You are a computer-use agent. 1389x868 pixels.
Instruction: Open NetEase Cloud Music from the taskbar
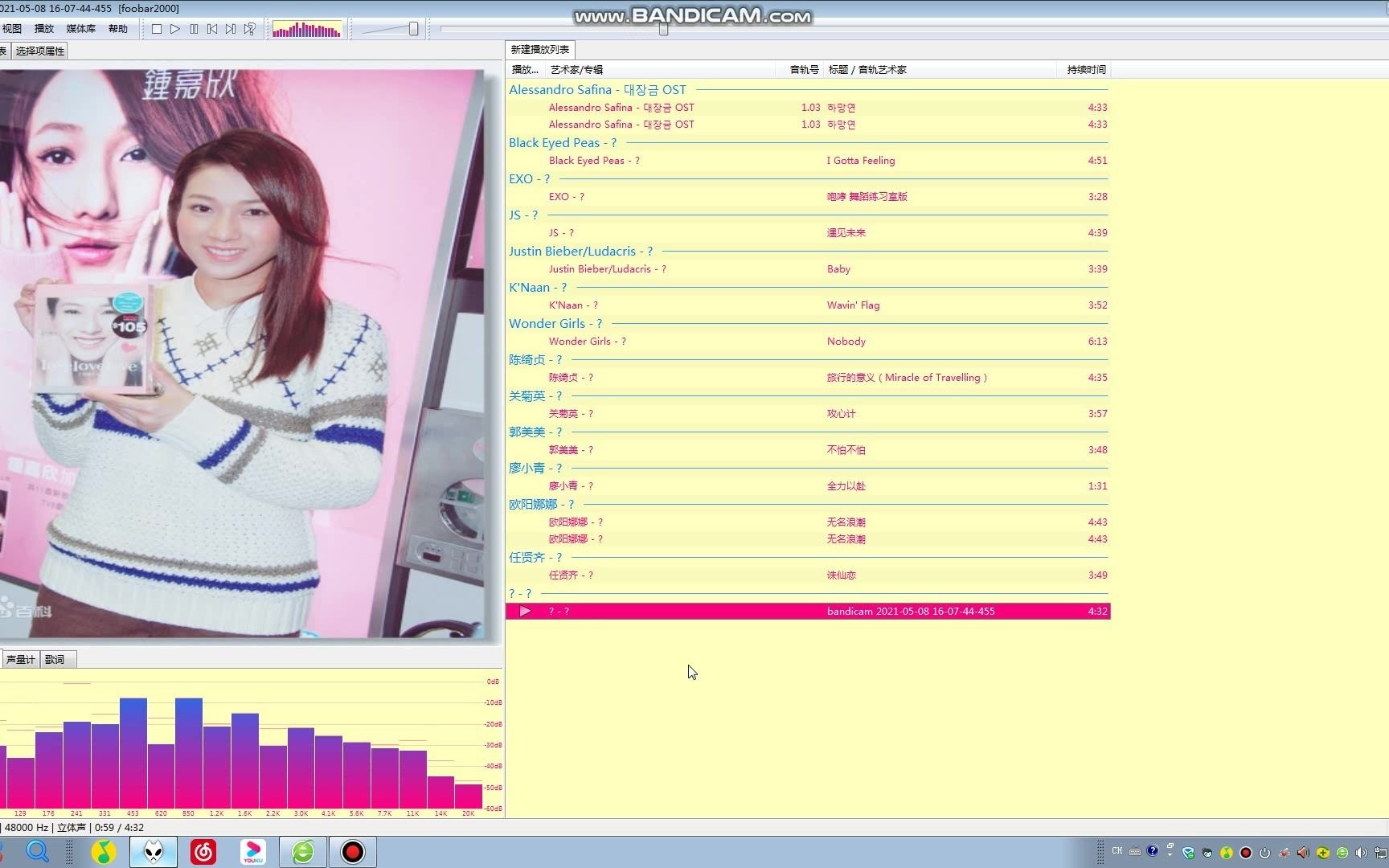coord(203,852)
